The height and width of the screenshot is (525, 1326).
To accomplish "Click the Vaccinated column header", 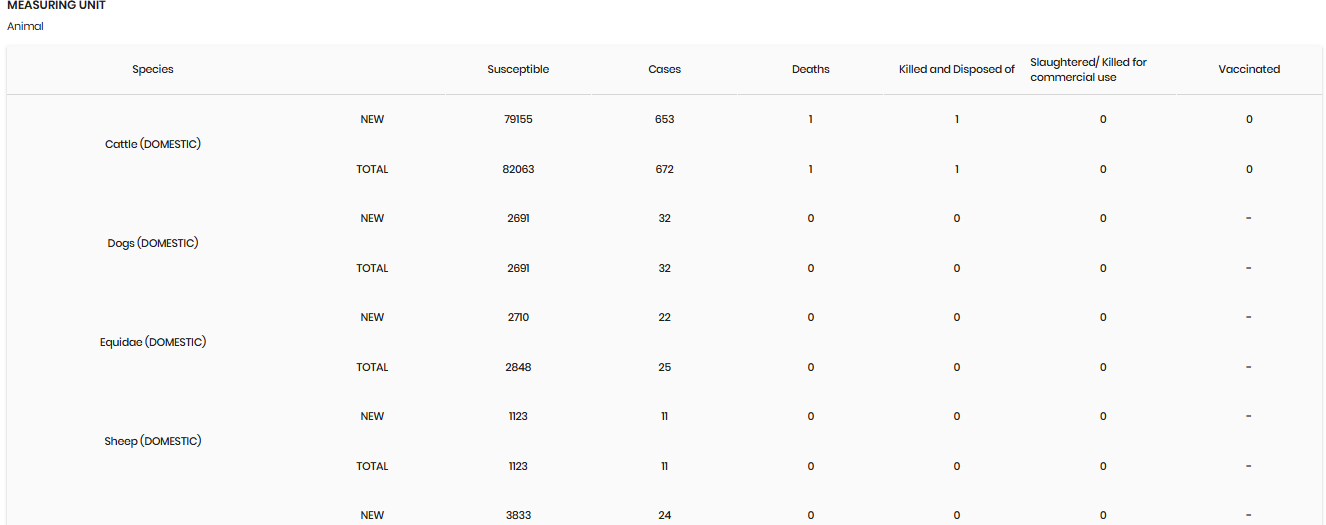I will pyautogui.click(x=1249, y=69).
